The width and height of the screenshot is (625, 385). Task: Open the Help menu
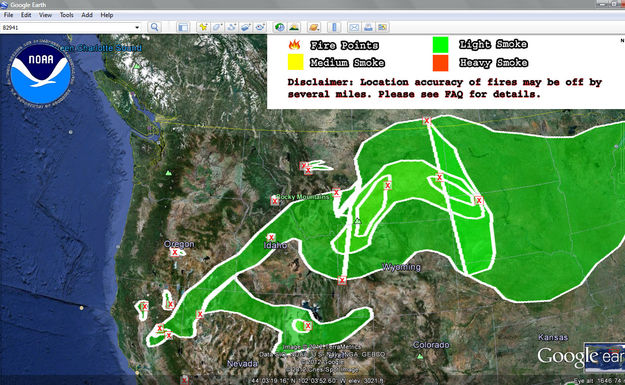(x=107, y=15)
